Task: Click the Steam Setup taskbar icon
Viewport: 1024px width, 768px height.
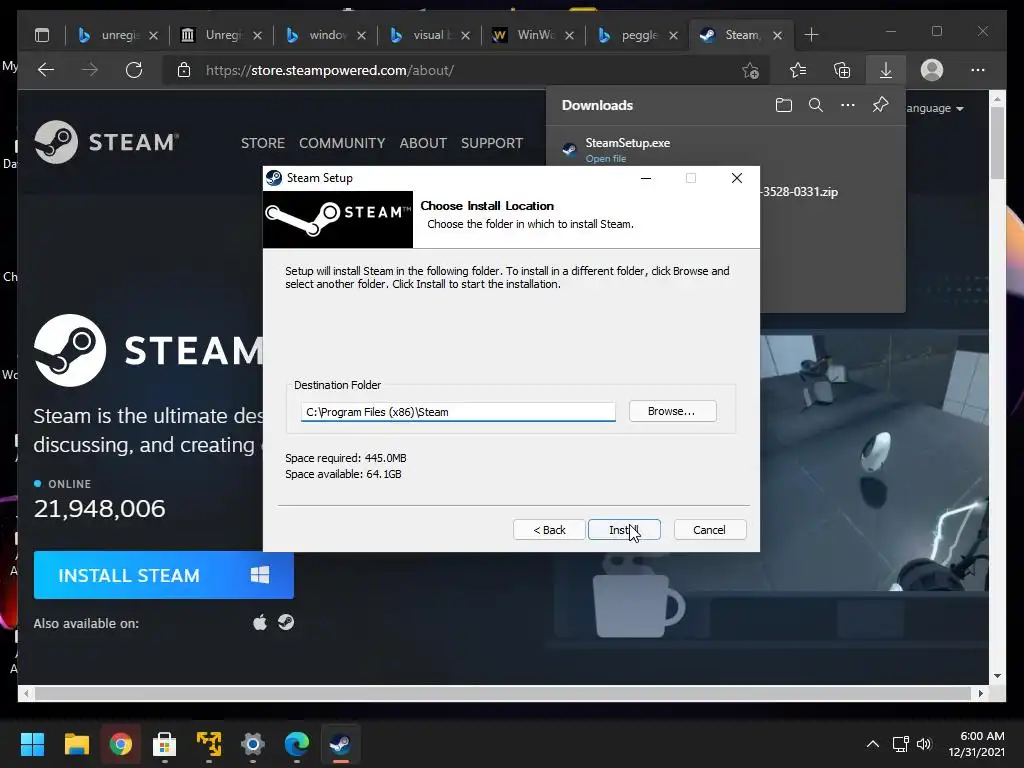Action: pyautogui.click(x=340, y=744)
